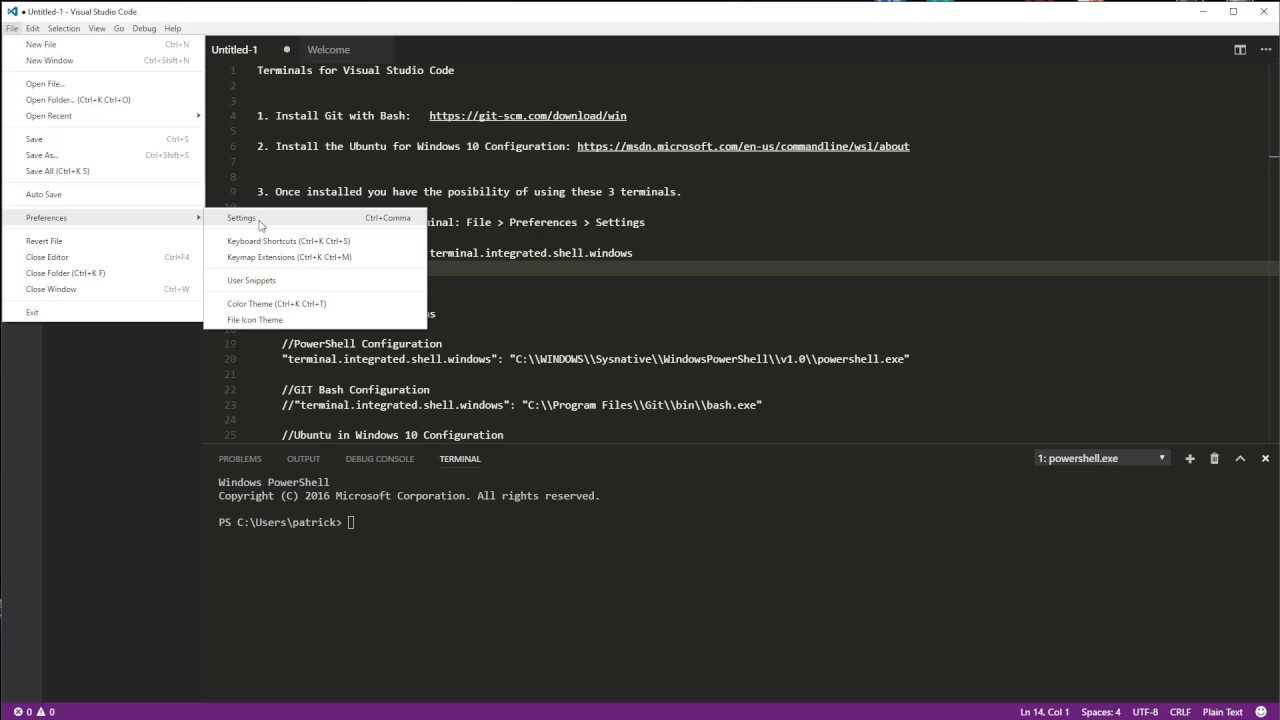Open User Snippets entry

[x=315, y=281]
